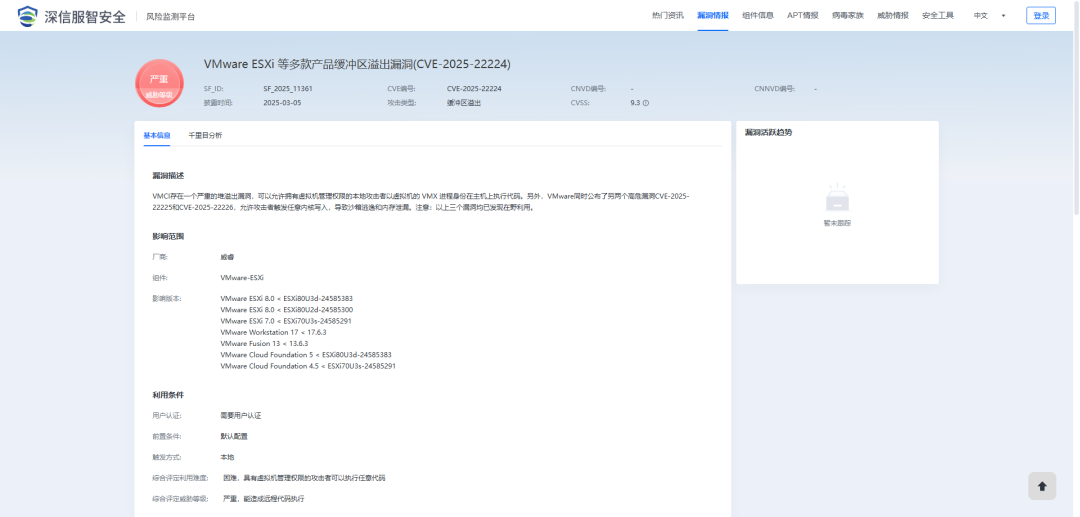The image size is (1080, 517).
Task: Click the 漏洞活跃趋势 panel heading
Action: point(768,132)
